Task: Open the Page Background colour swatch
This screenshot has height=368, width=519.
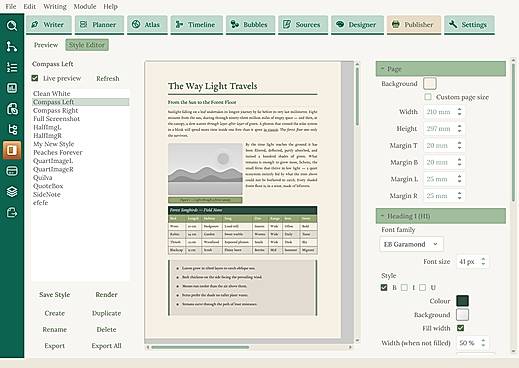Action: (430, 83)
